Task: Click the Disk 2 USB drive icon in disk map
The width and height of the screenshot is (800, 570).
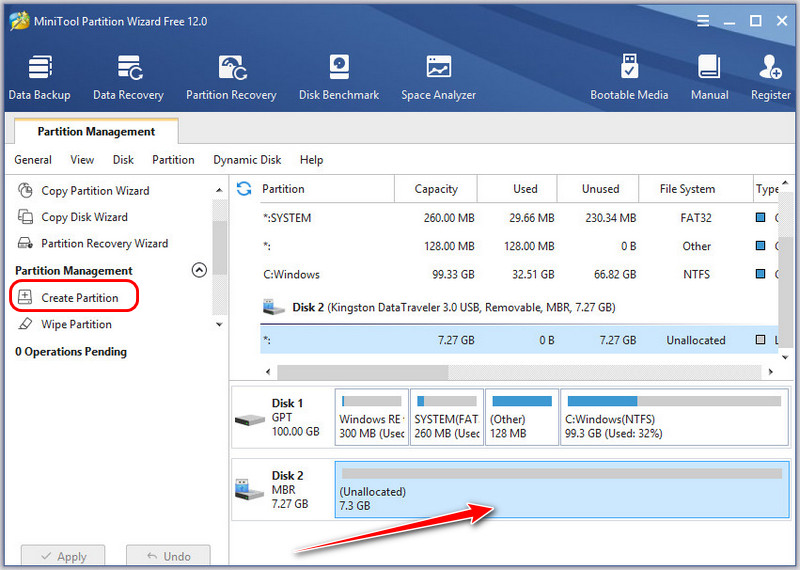Action: 248,490
